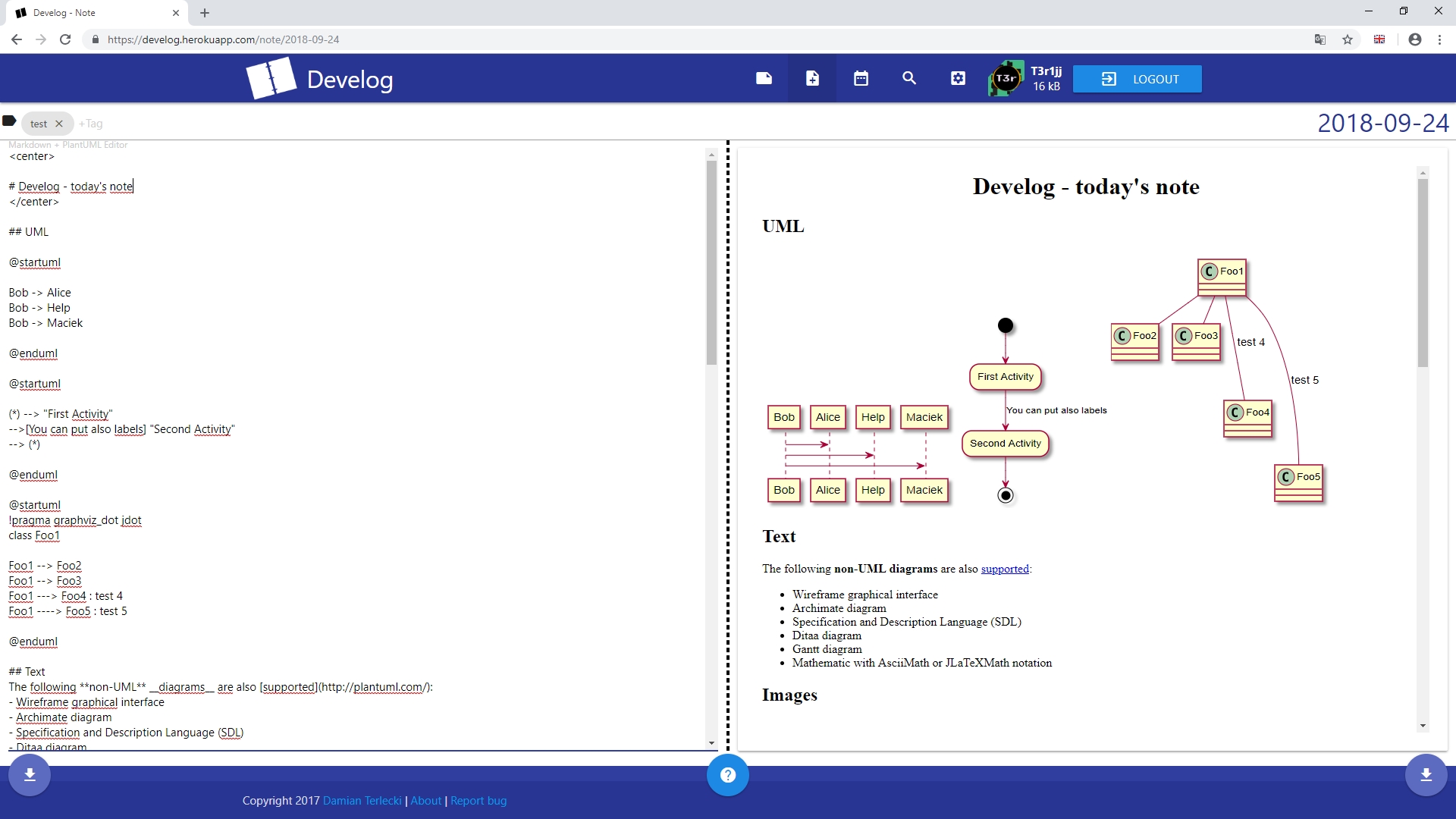The width and height of the screenshot is (1456, 819).
Task: Open a new browser tab with plus
Action: [x=205, y=13]
